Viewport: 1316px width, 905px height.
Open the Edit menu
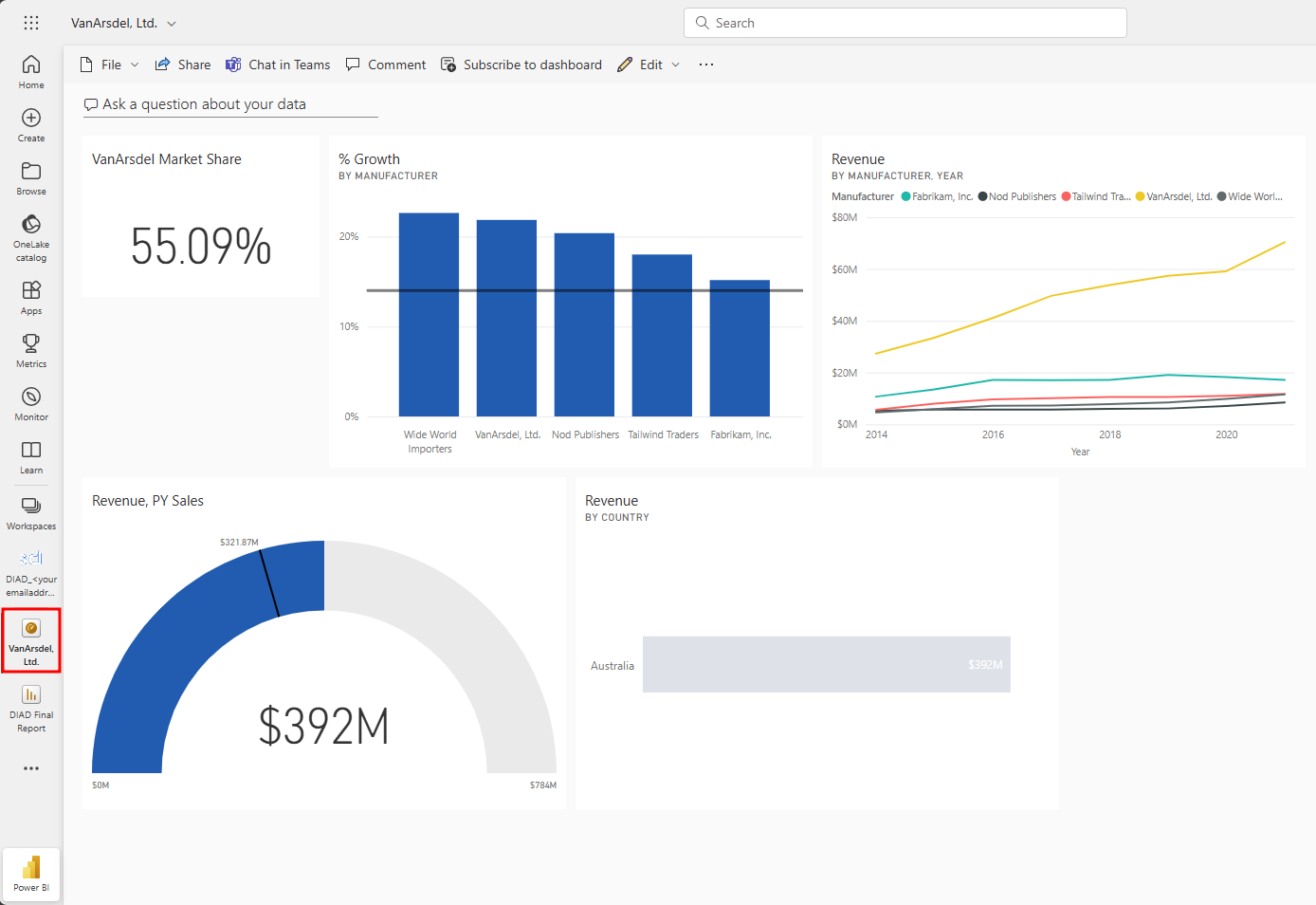(x=649, y=65)
